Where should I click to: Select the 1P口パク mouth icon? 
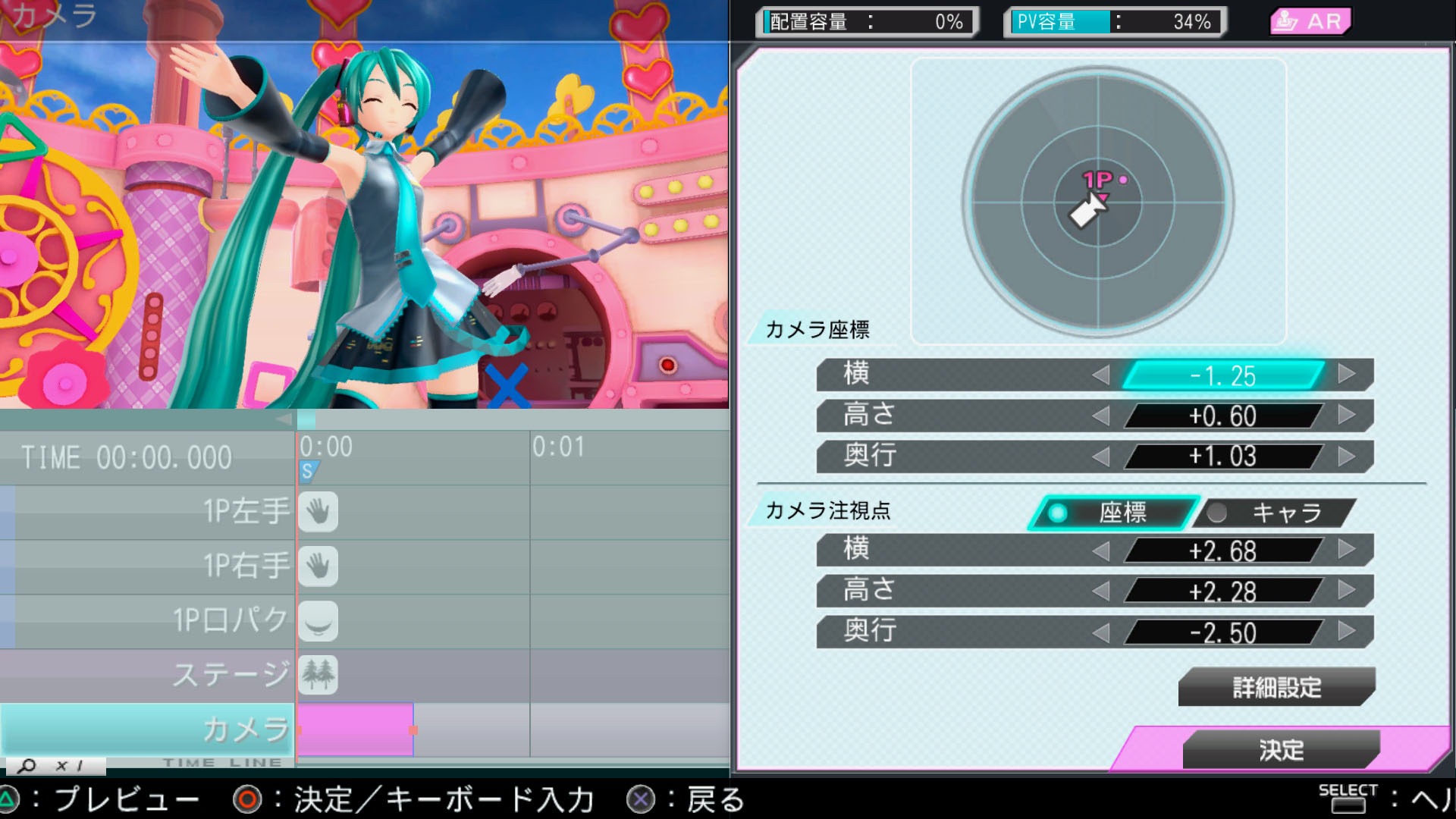318,621
